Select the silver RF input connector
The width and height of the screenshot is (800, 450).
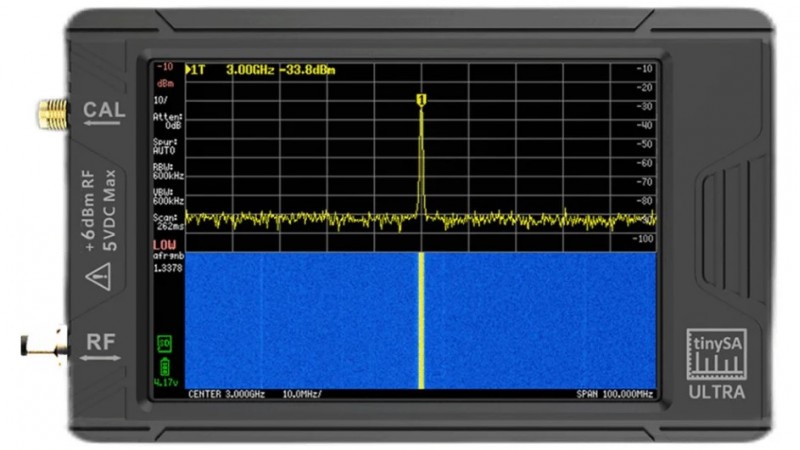tap(45, 345)
